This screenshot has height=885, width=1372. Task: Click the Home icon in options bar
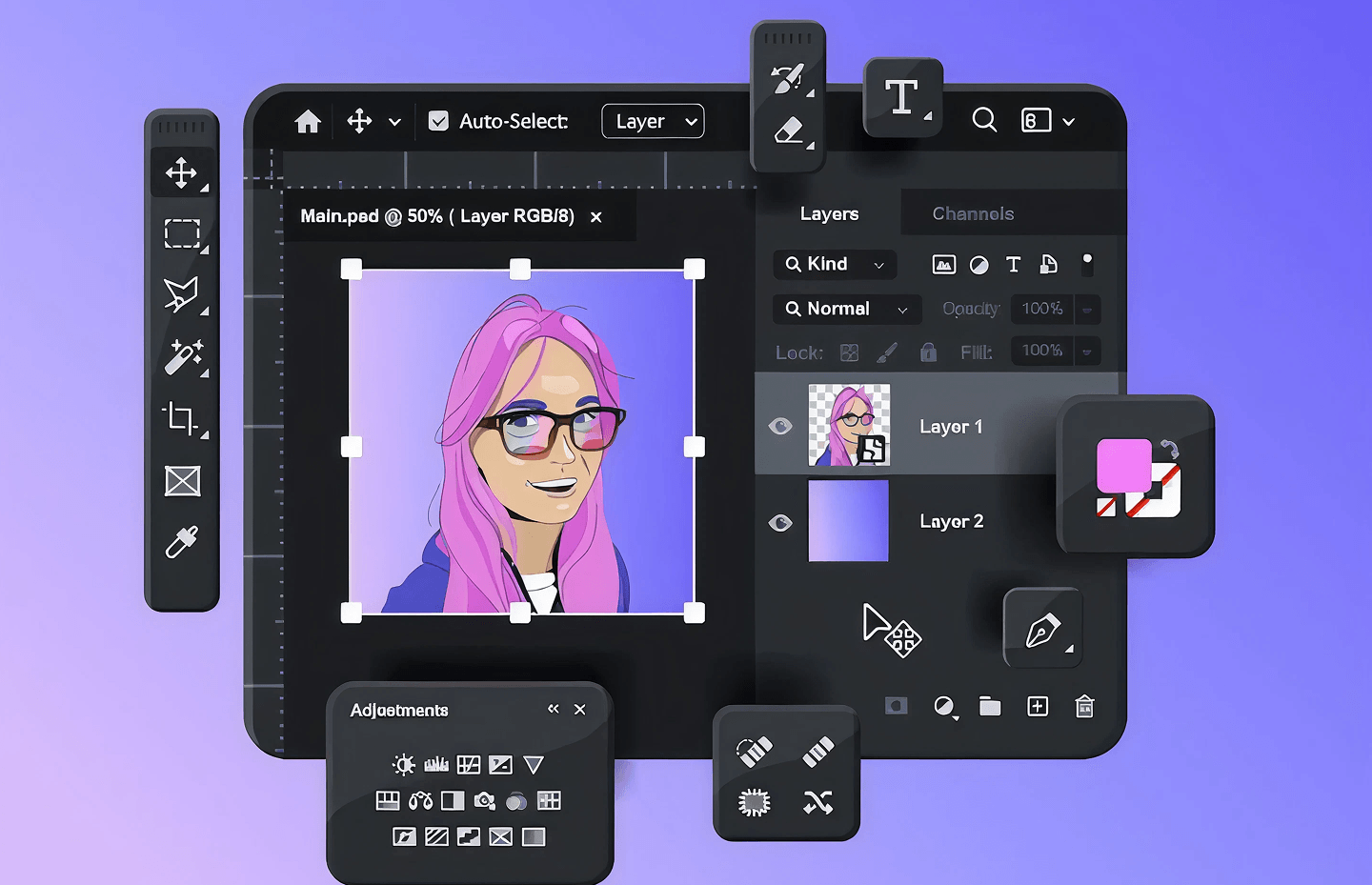tap(308, 121)
